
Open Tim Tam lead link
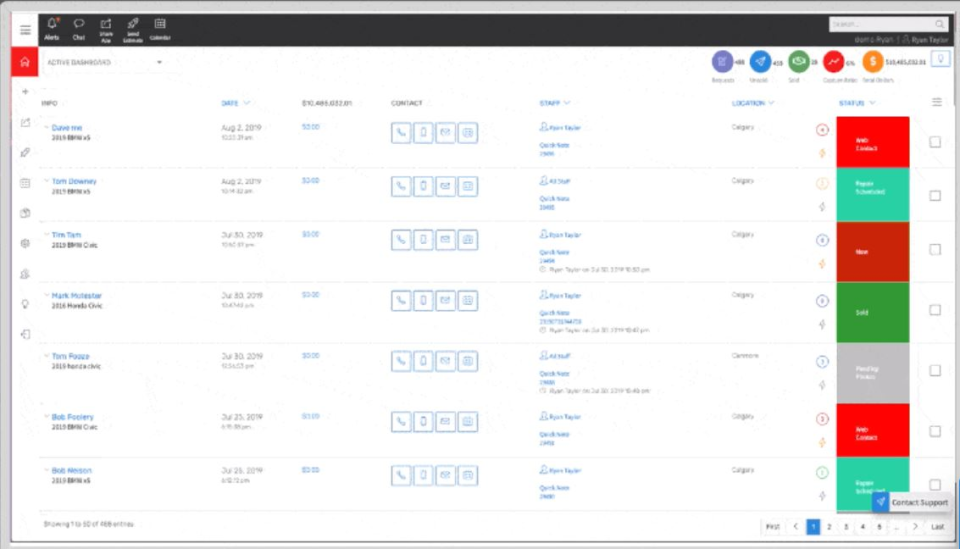click(x=66, y=235)
